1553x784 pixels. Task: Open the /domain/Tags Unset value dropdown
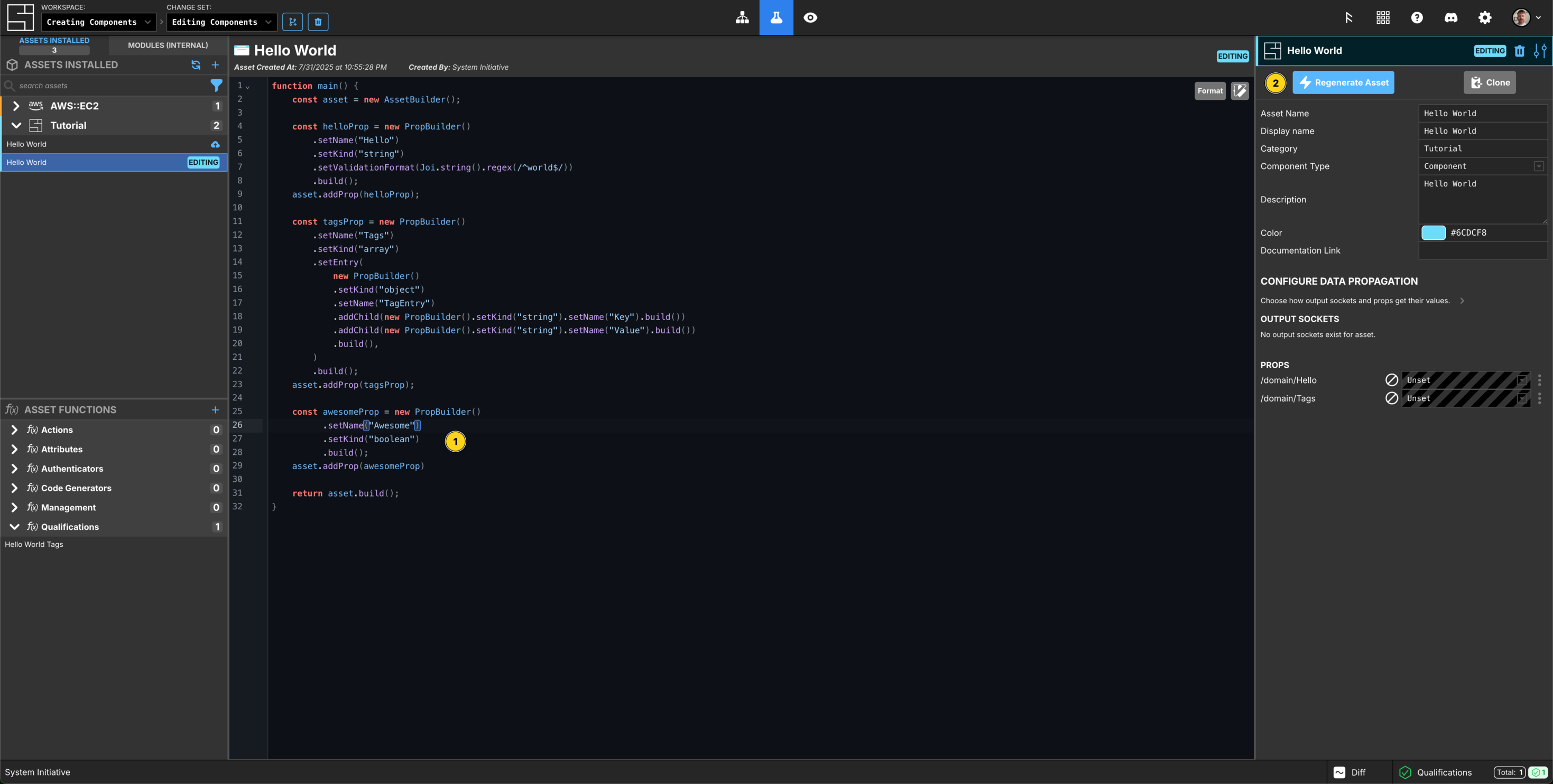point(1466,398)
